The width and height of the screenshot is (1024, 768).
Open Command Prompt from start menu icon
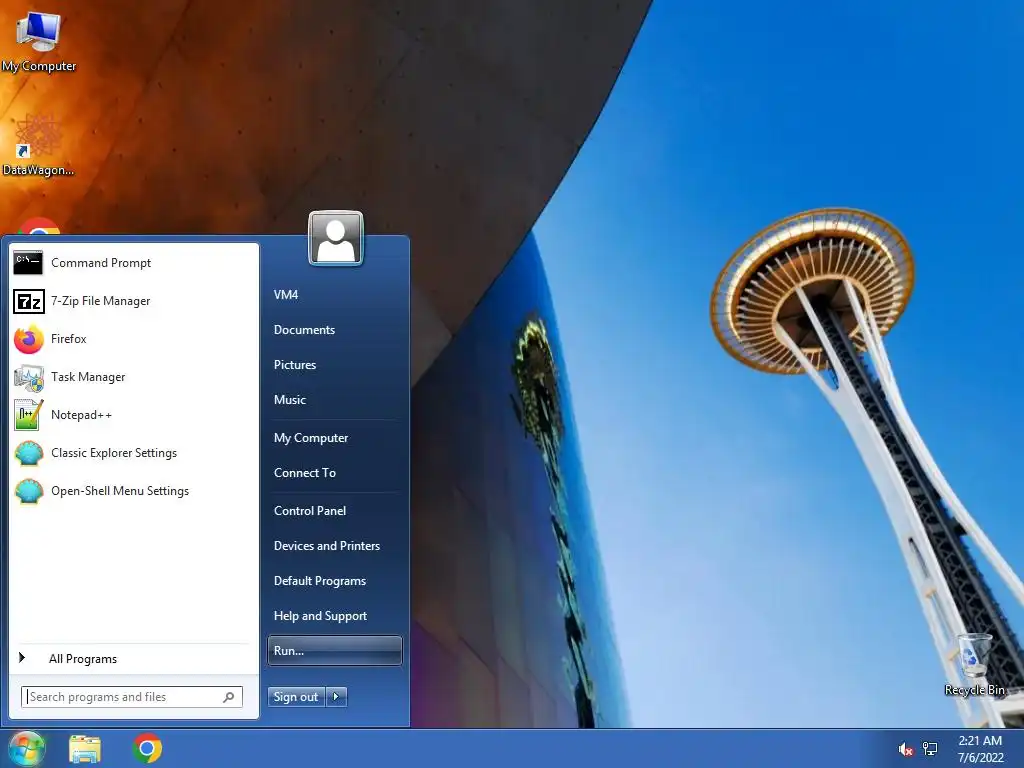[28, 263]
